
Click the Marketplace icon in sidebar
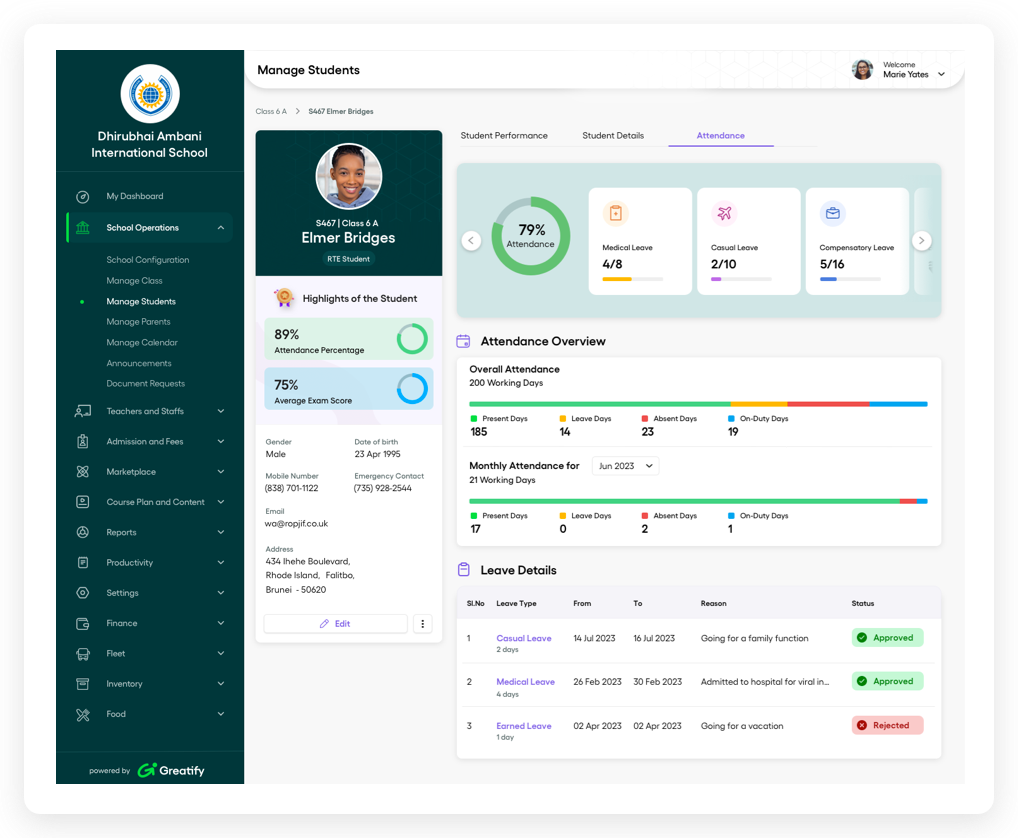83,472
